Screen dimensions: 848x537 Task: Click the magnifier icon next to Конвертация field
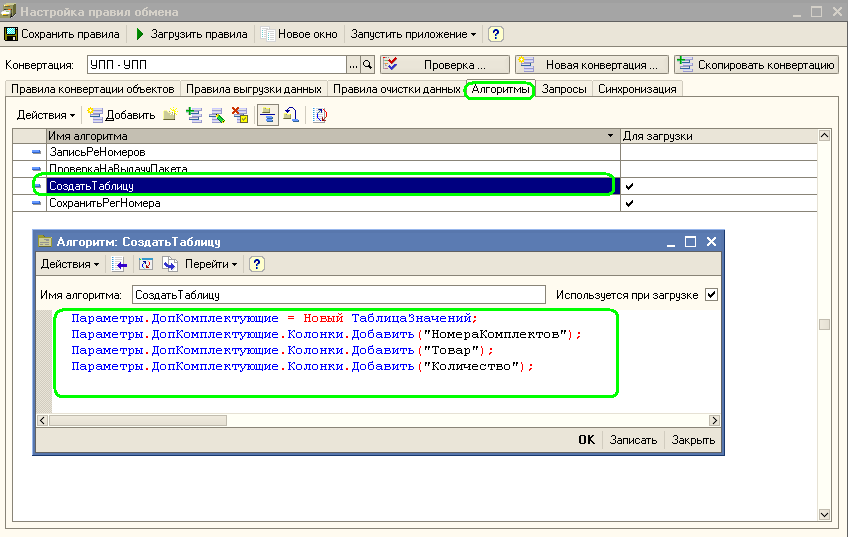[368, 65]
